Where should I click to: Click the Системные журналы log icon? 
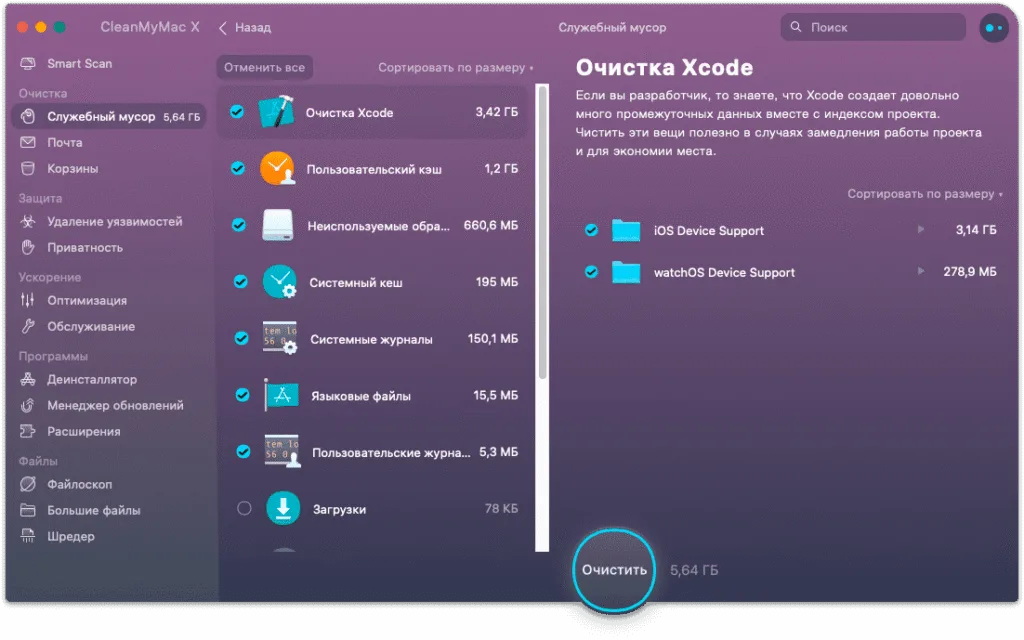point(280,338)
